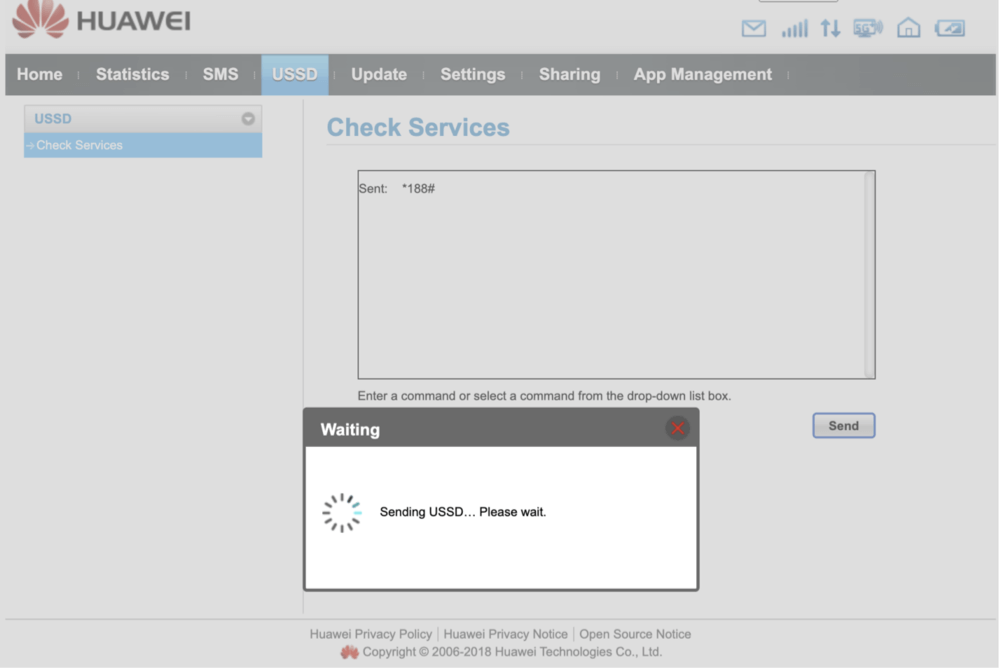Click the signal strength bars icon

point(794,29)
